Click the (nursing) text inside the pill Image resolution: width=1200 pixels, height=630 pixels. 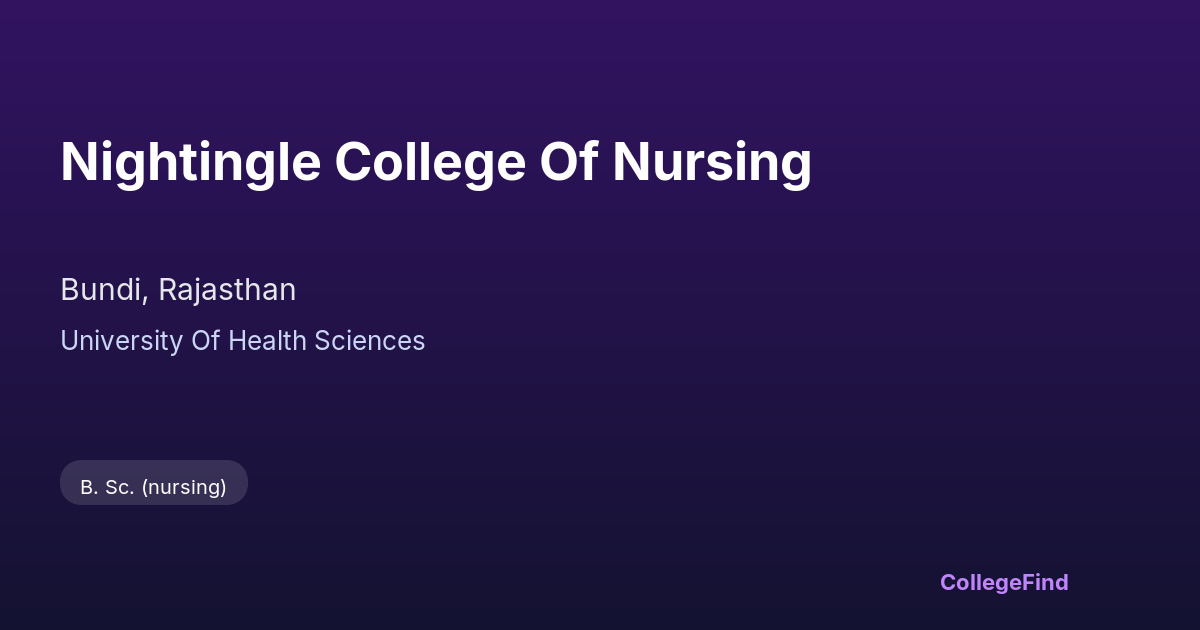point(184,487)
